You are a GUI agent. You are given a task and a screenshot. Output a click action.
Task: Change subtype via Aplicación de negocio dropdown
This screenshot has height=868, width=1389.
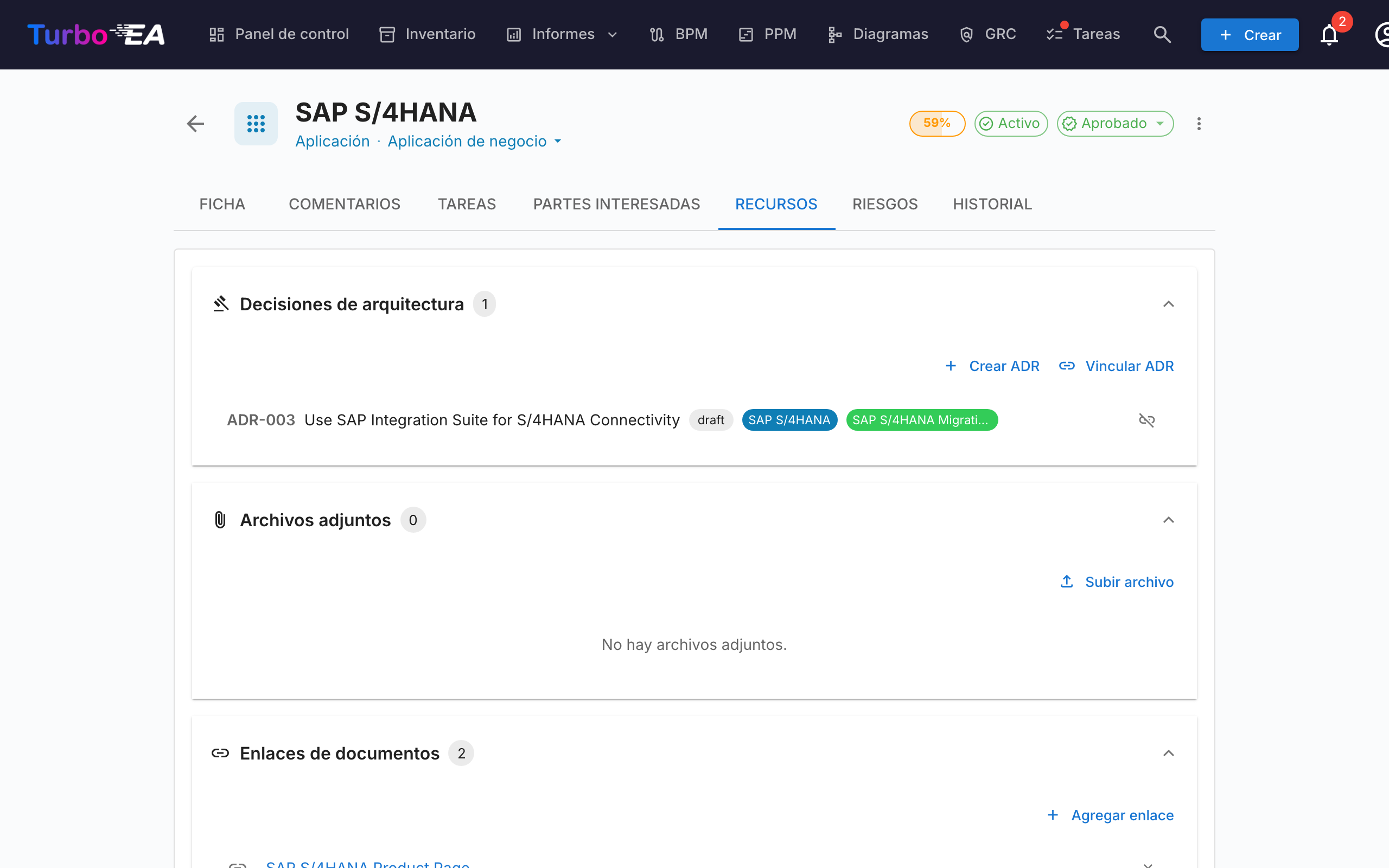point(474,141)
